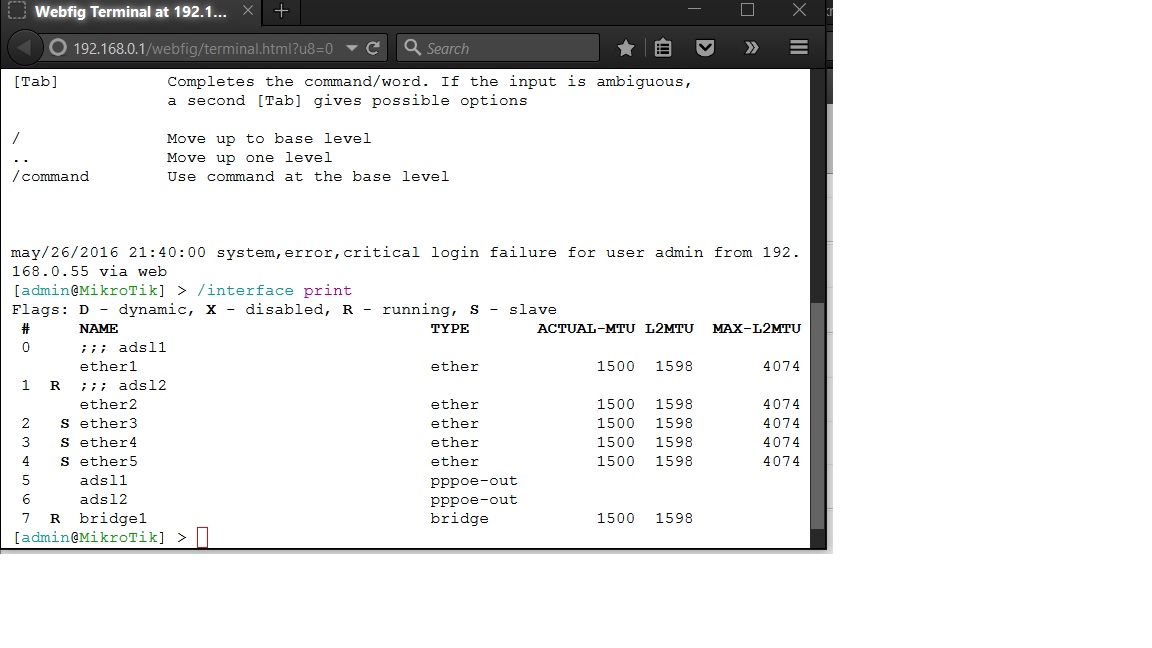Click the 'bridge1' interface name

pyautogui.click(x=113, y=519)
